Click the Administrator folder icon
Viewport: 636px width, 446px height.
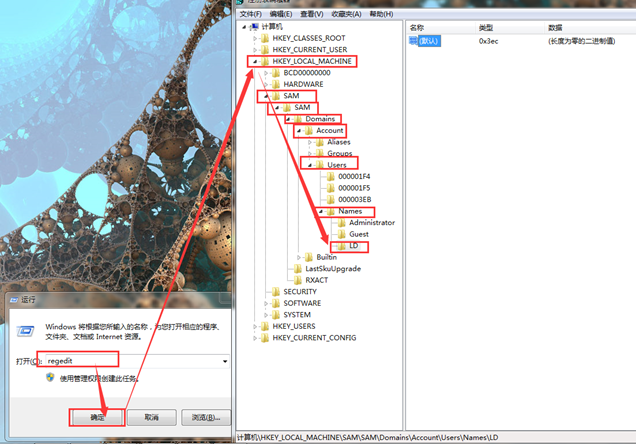tap(342, 223)
